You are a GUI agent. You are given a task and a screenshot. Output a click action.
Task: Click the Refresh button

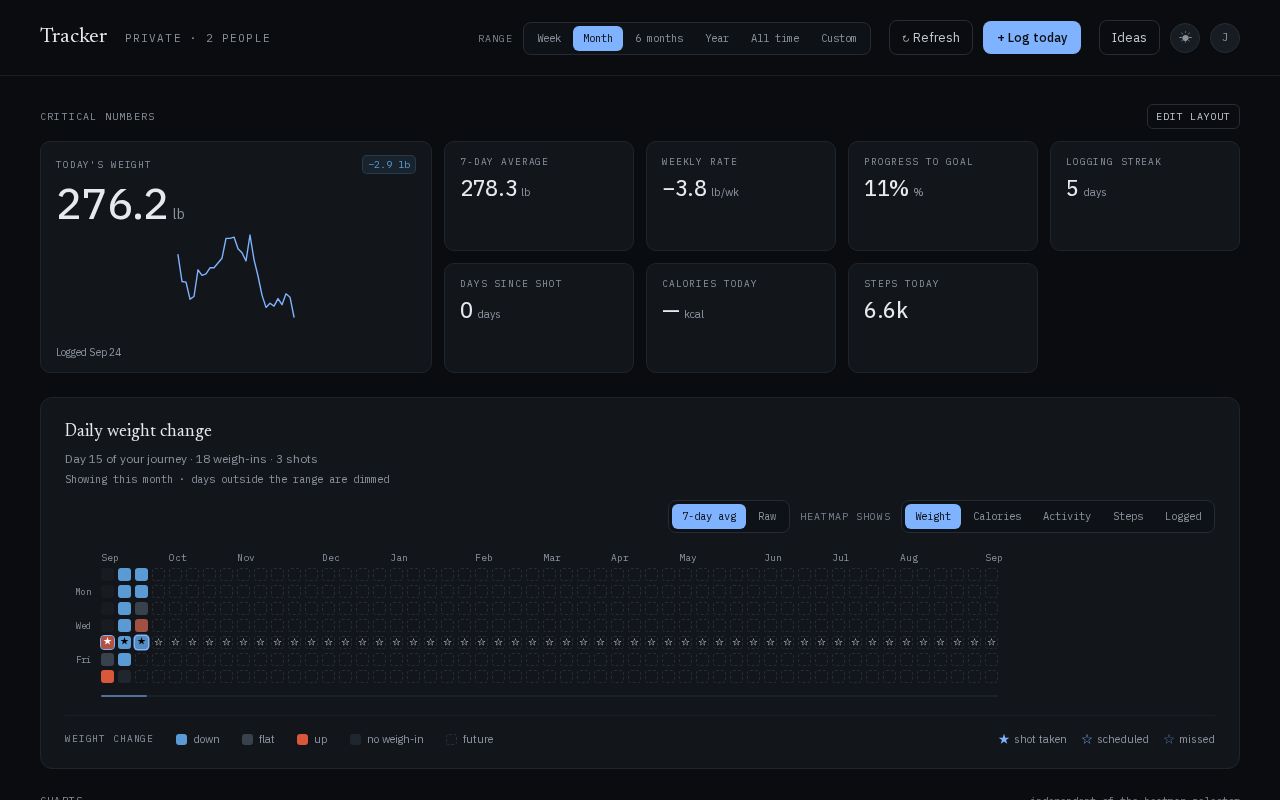[x=931, y=38]
